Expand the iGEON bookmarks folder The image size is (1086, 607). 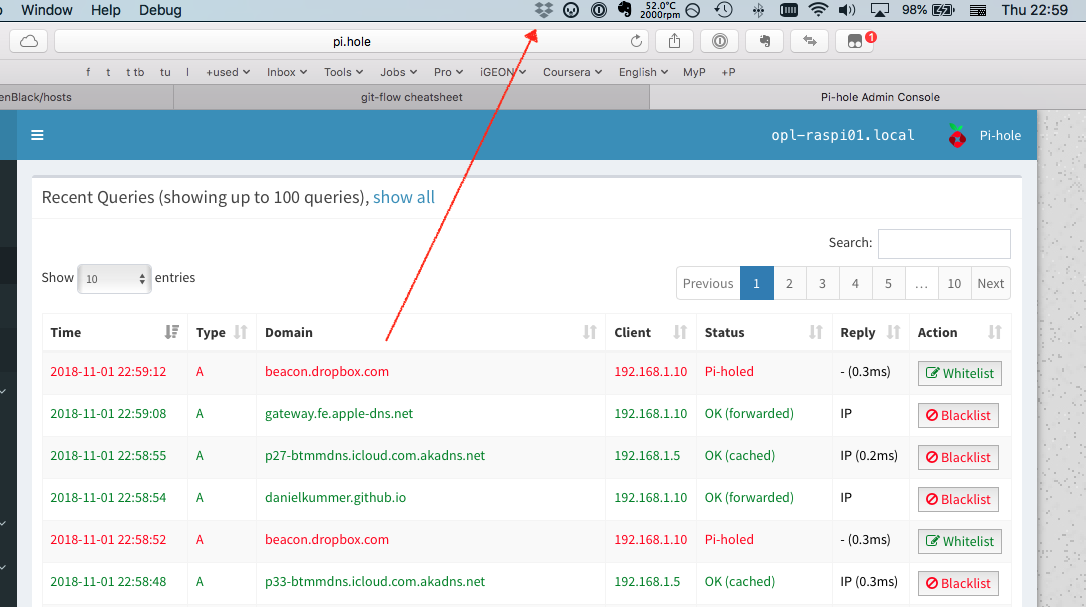(x=503, y=72)
